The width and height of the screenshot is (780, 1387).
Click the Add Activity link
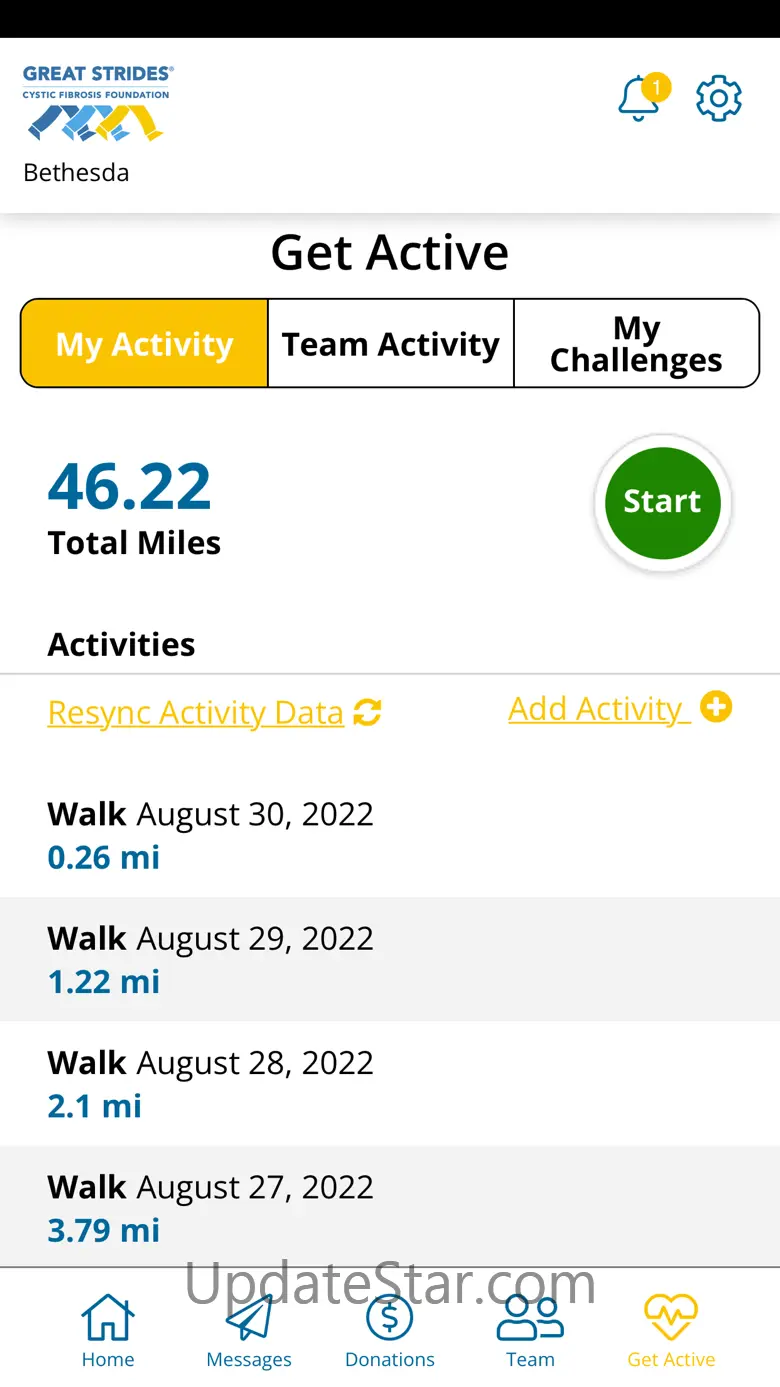pos(599,708)
